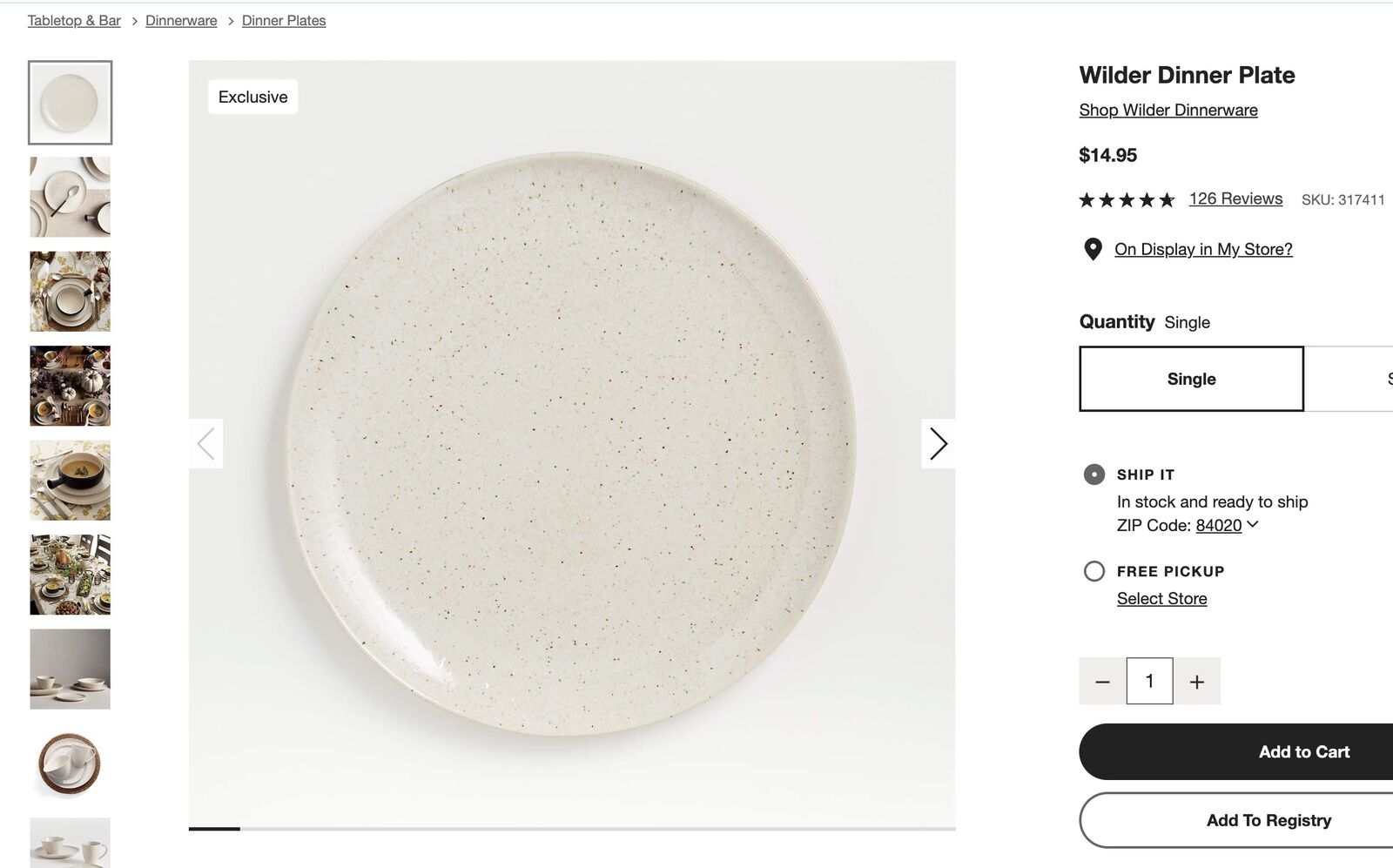Click the previous image arrow
The image size is (1393, 868).
pyautogui.click(x=206, y=444)
